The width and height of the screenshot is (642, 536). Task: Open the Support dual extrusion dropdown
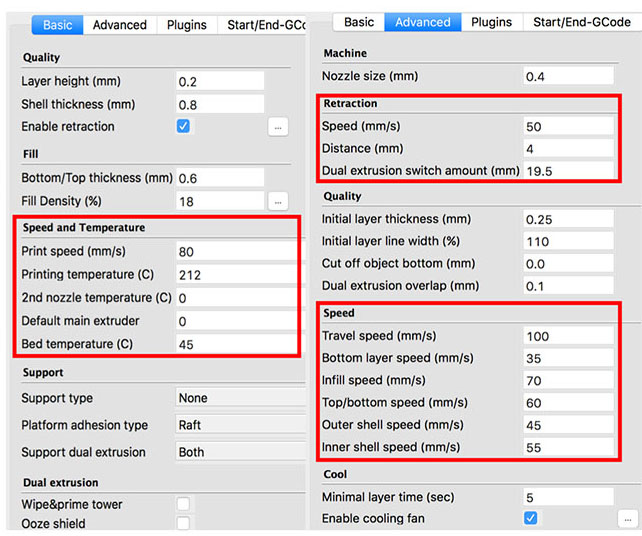241,452
